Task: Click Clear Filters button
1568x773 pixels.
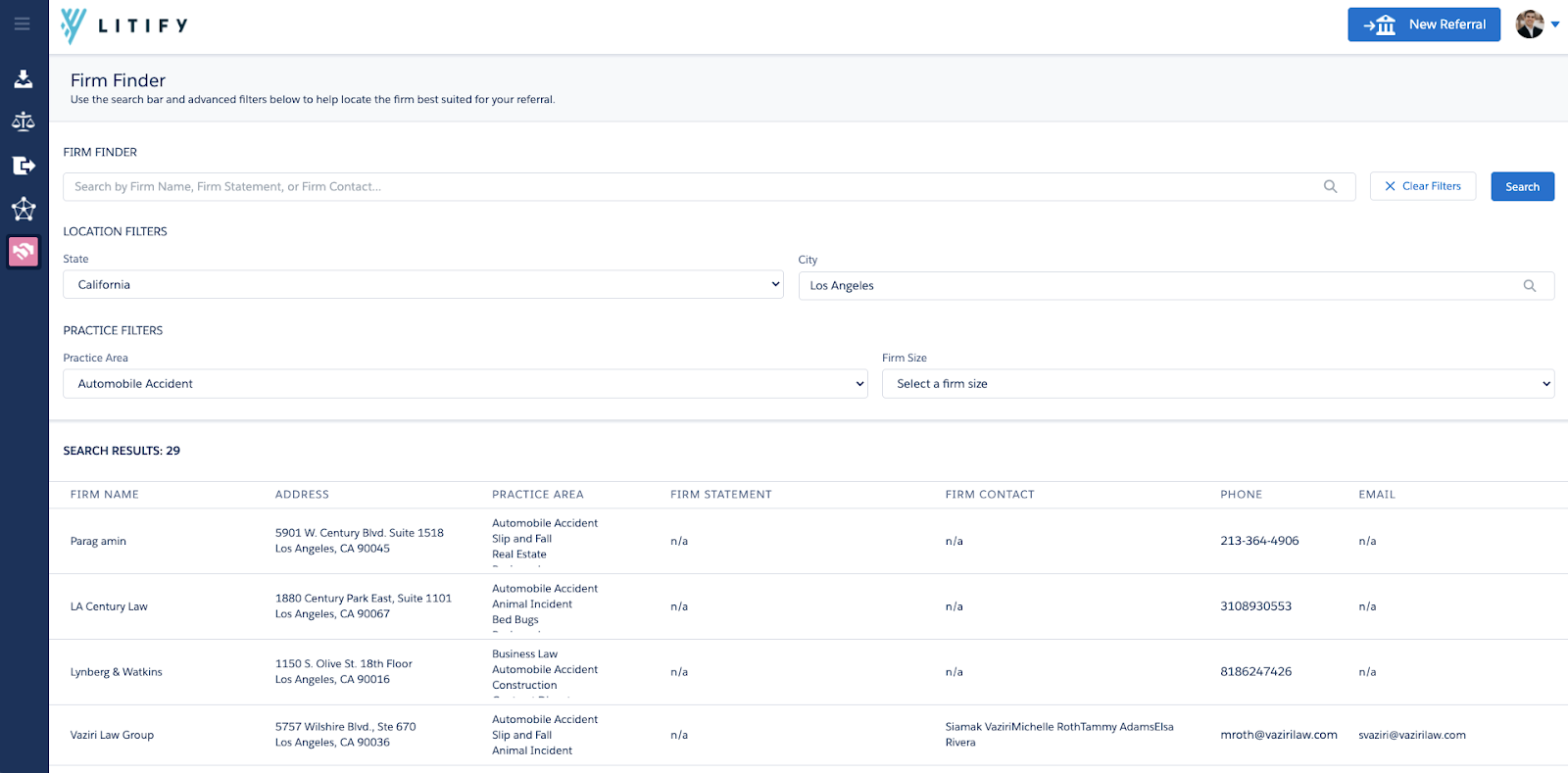Action: 1422,186
